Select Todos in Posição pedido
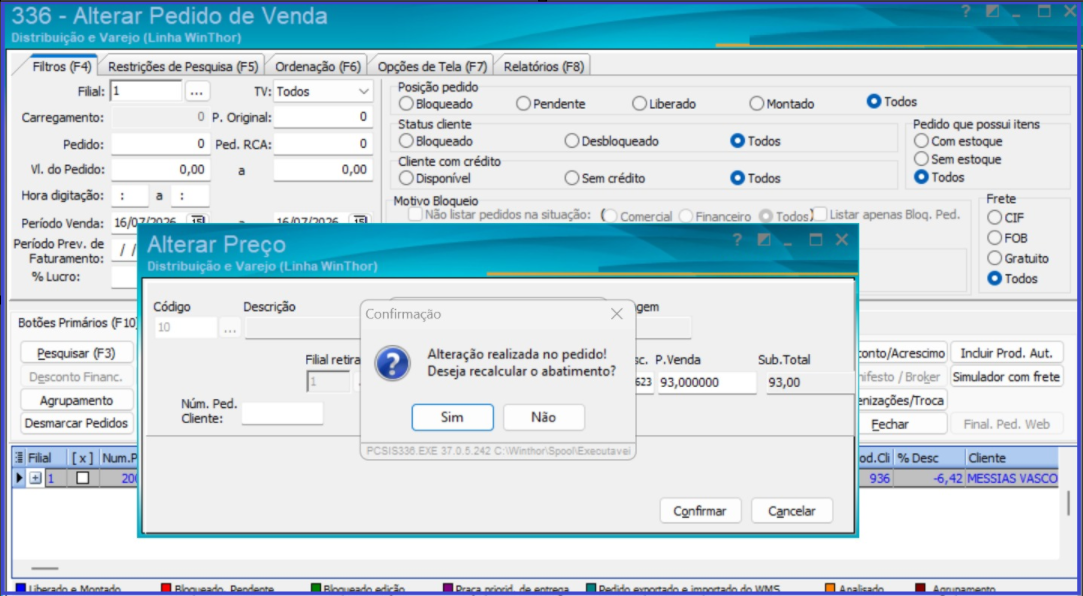The height and width of the screenshot is (596, 1083). pyautogui.click(x=892, y=102)
